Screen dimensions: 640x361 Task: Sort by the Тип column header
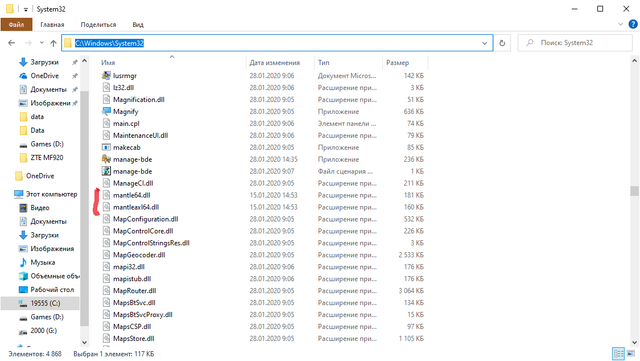(x=324, y=62)
